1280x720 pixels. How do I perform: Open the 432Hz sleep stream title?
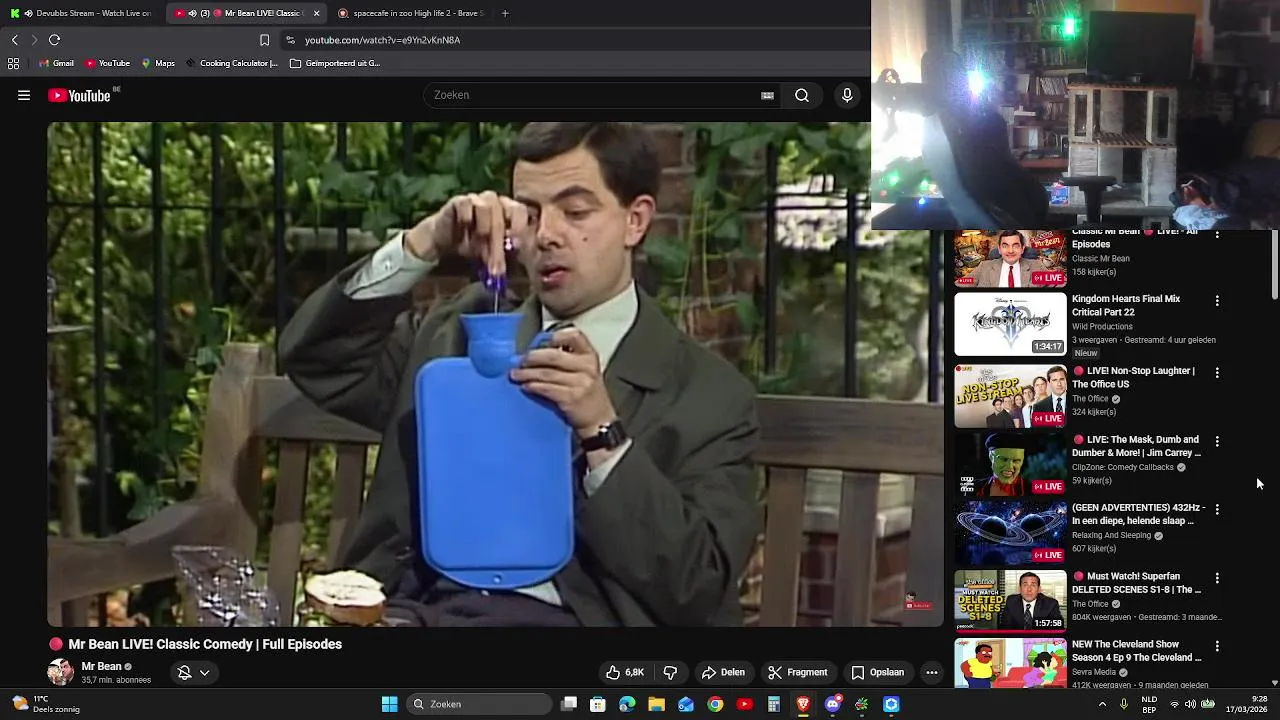click(x=1138, y=514)
